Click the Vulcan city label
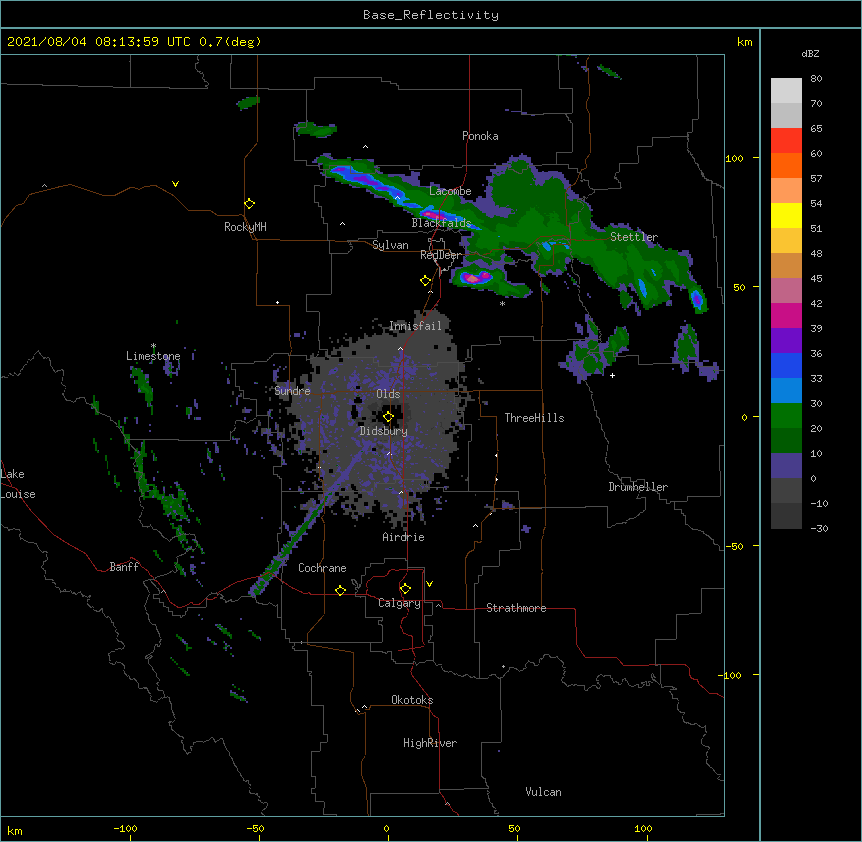This screenshot has width=862, height=842. click(543, 792)
